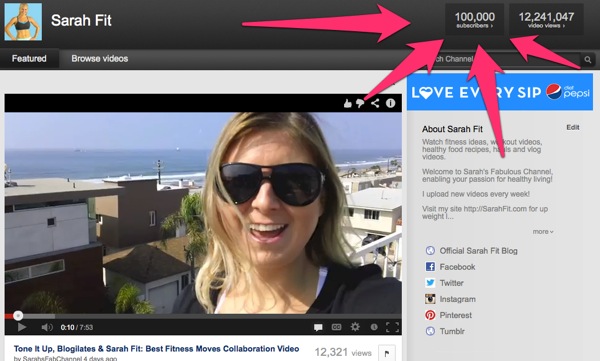Screen dimensions: 600x361
Task: Mute the video using the speaker icon
Action: 47,327
